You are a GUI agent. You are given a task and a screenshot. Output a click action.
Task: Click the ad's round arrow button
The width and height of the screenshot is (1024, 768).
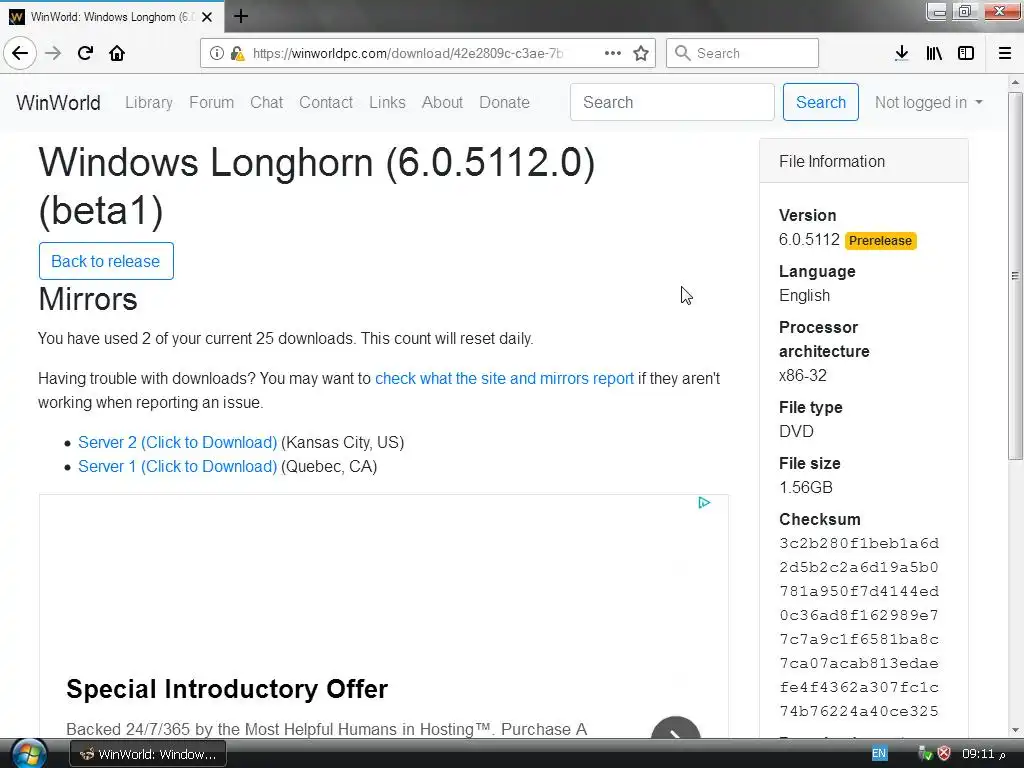[676, 728]
